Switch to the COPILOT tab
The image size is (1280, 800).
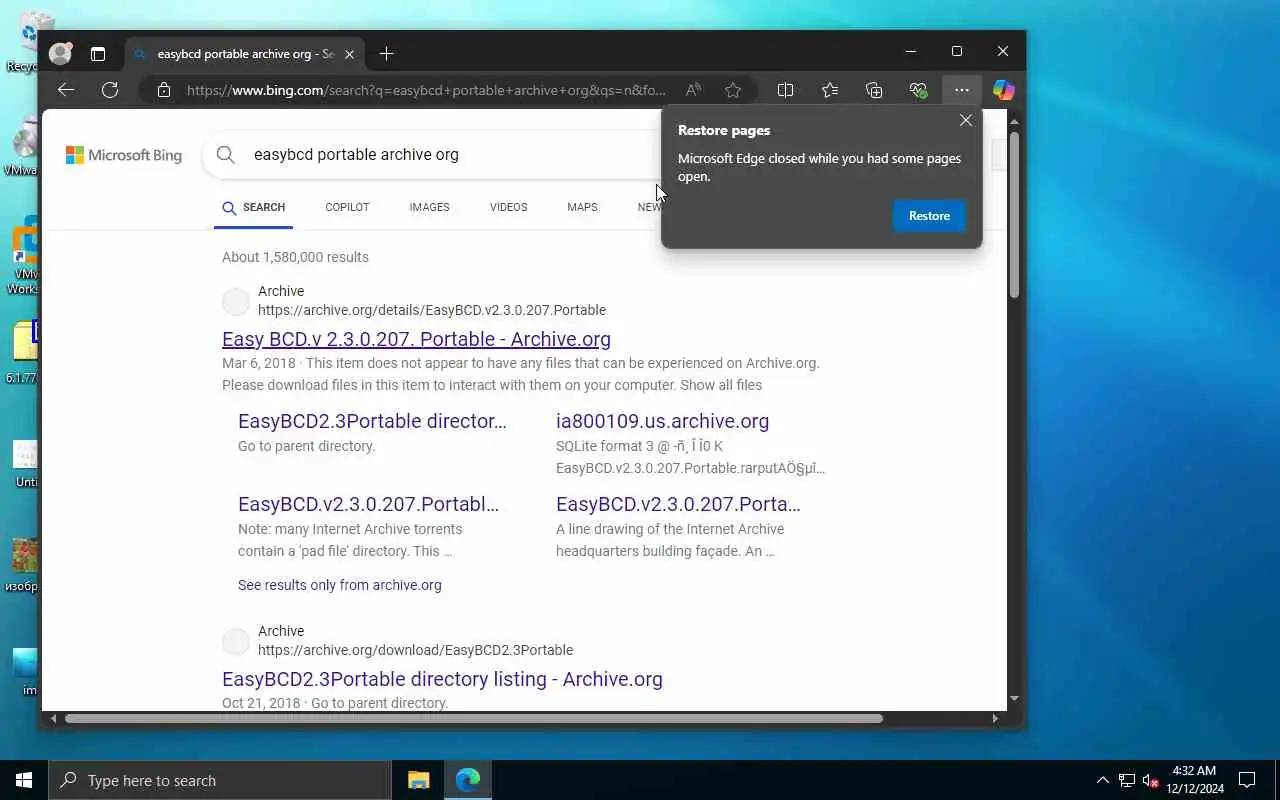[347, 207]
